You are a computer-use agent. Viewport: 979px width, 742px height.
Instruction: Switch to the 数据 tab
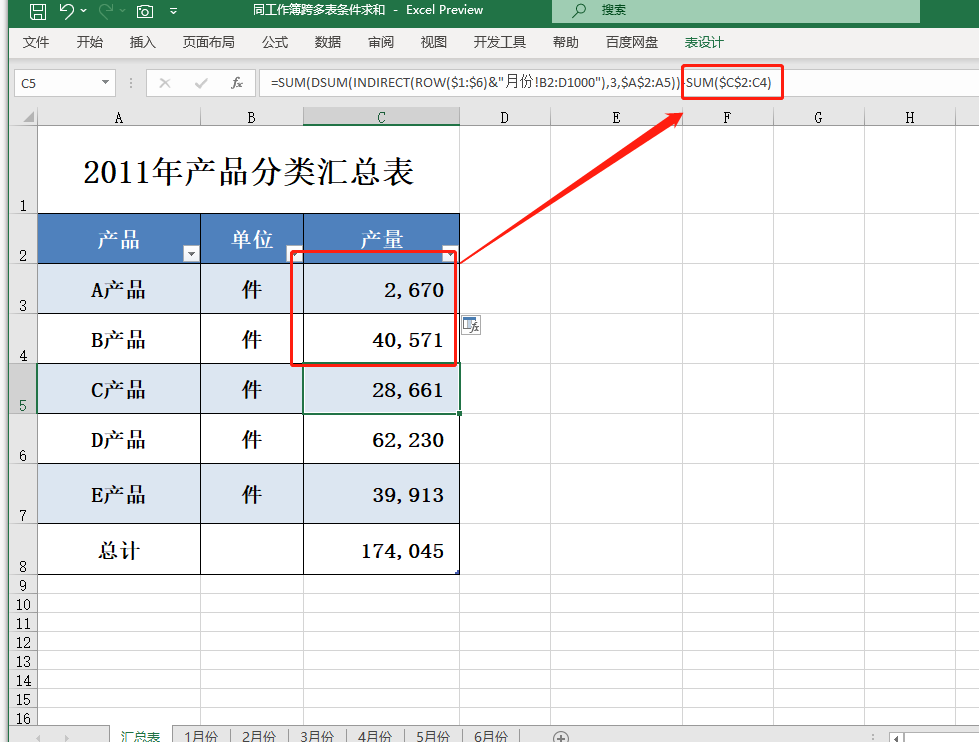328,42
